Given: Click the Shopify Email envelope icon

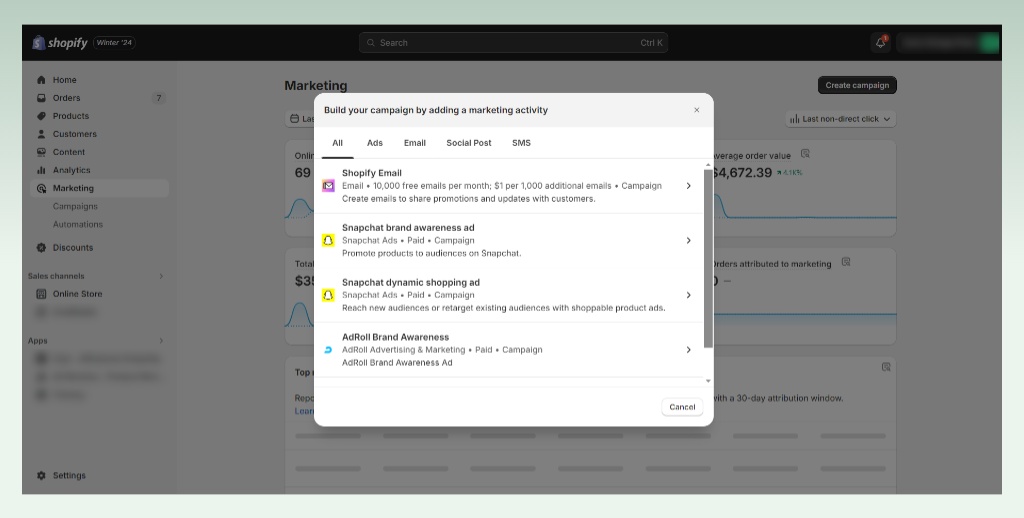Looking at the screenshot, I should 328,186.
